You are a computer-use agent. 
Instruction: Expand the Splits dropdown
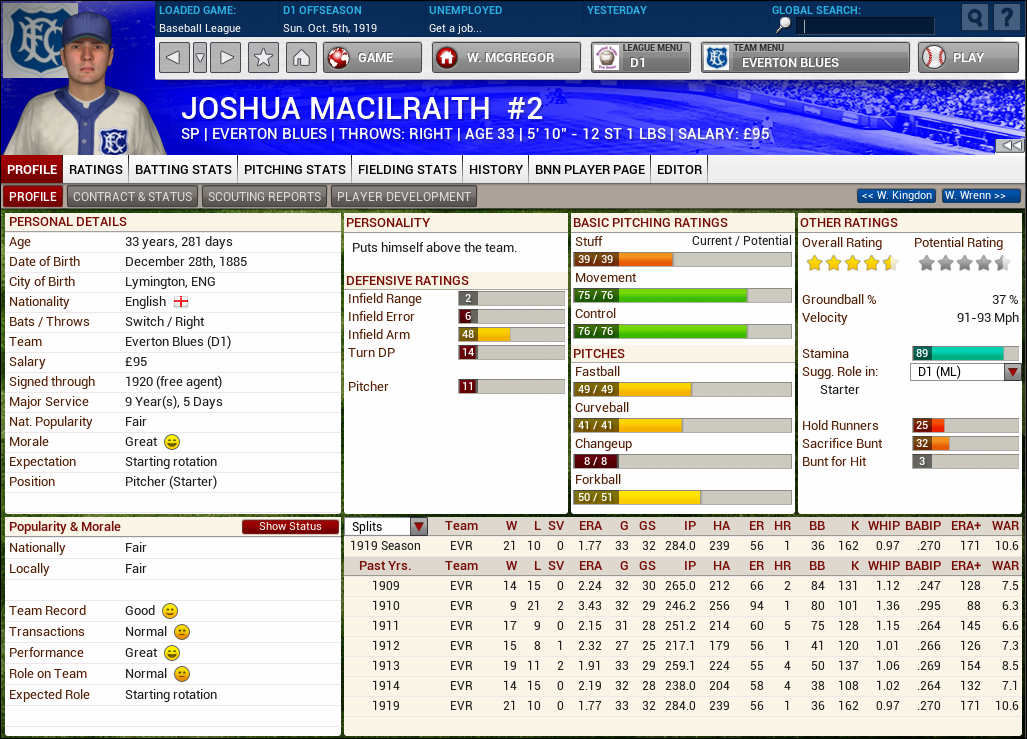pyautogui.click(x=418, y=526)
